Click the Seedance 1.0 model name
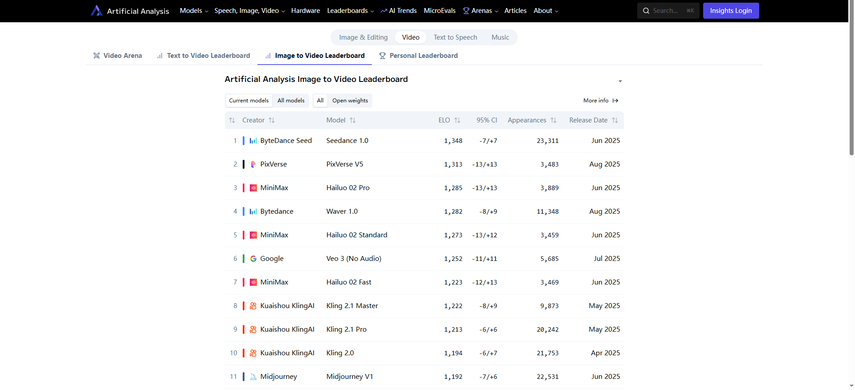The image size is (855, 390). click(x=347, y=141)
